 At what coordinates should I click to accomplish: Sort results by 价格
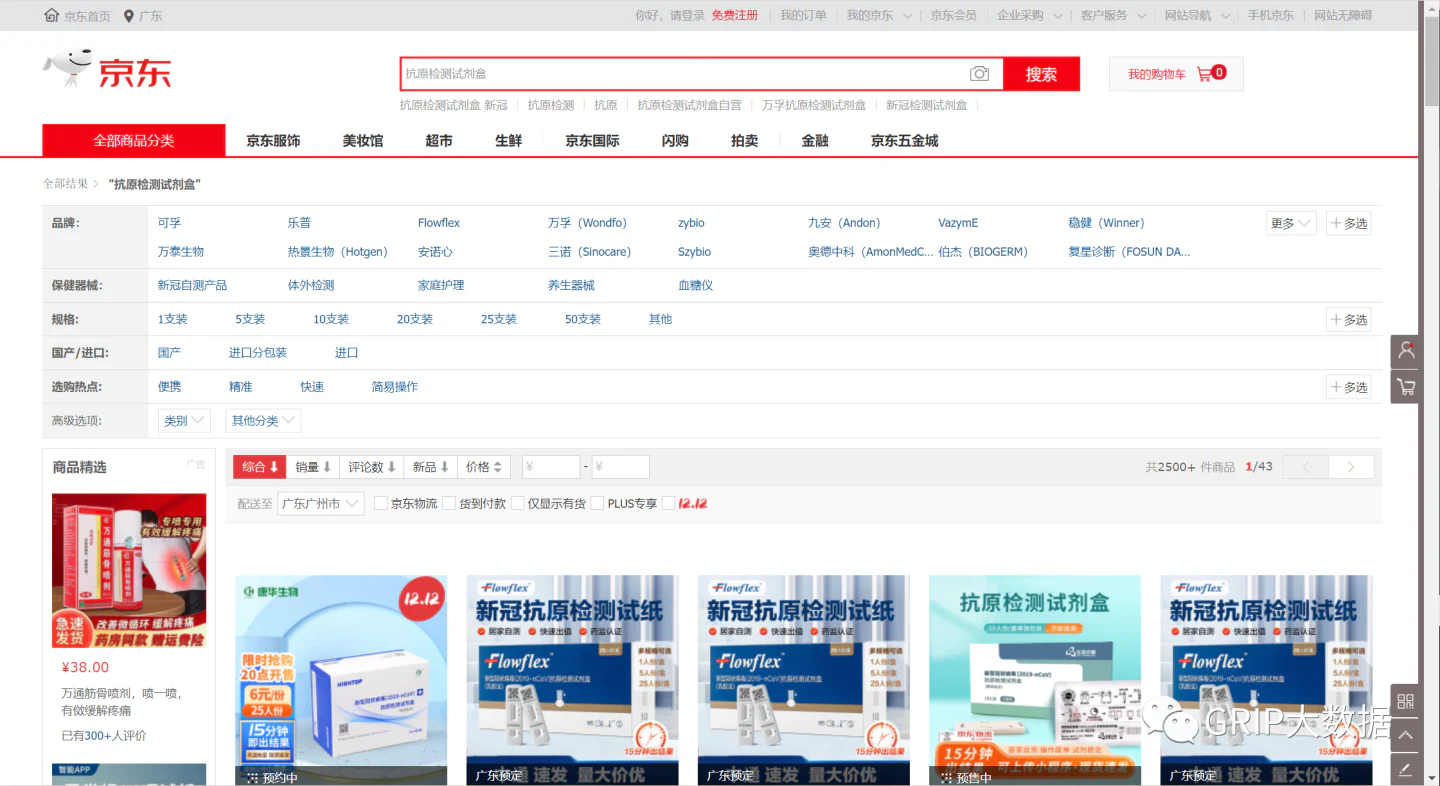click(x=485, y=467)
